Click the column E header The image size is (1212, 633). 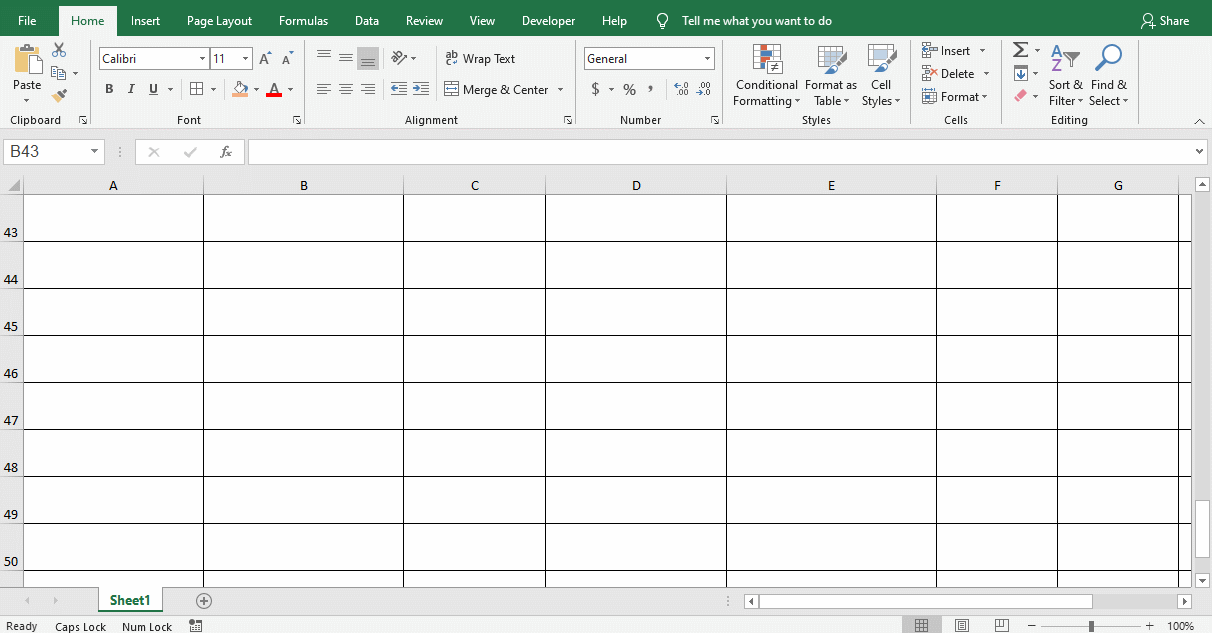pos(831,186)
